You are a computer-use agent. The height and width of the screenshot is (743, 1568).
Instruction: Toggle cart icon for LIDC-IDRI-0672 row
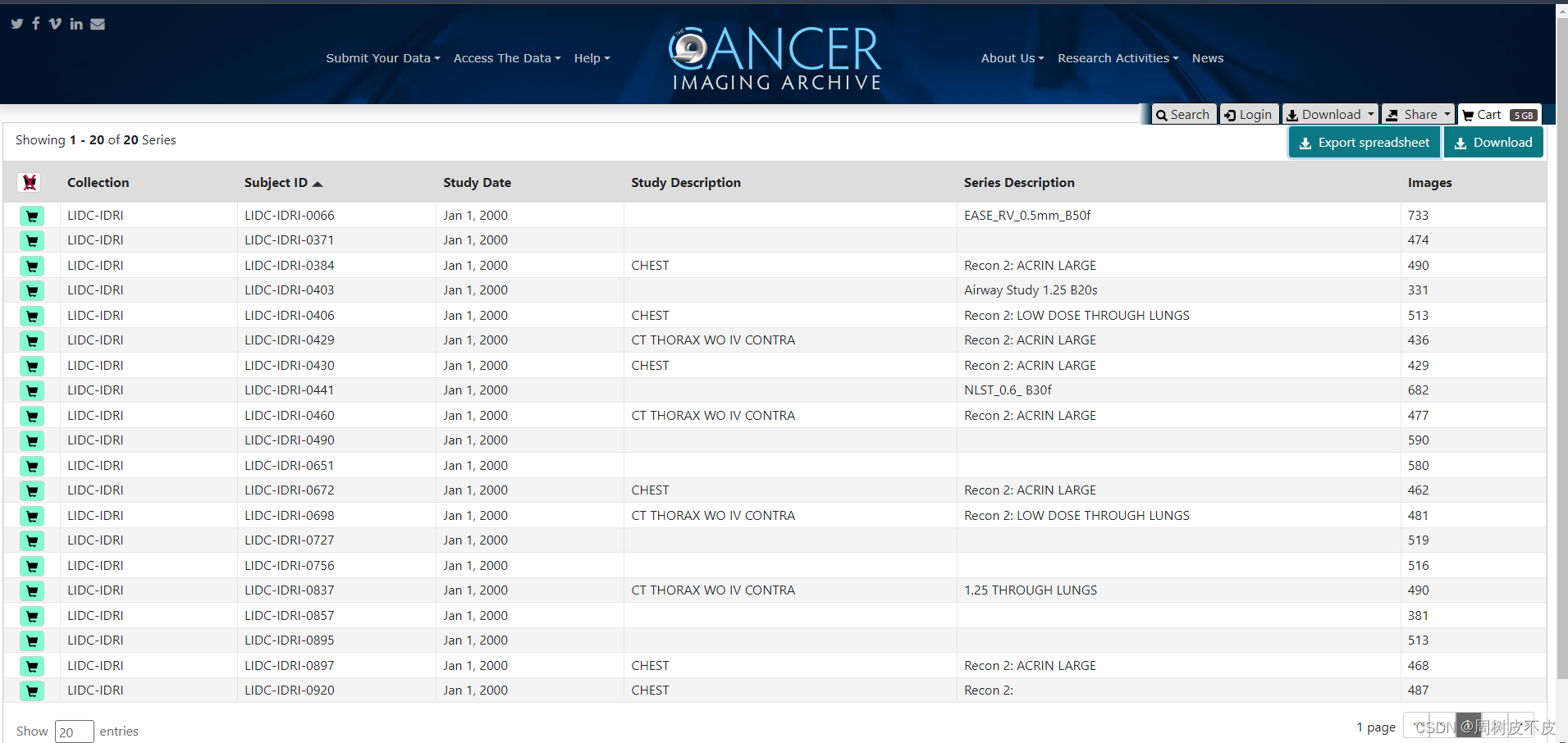pos(32,490)
